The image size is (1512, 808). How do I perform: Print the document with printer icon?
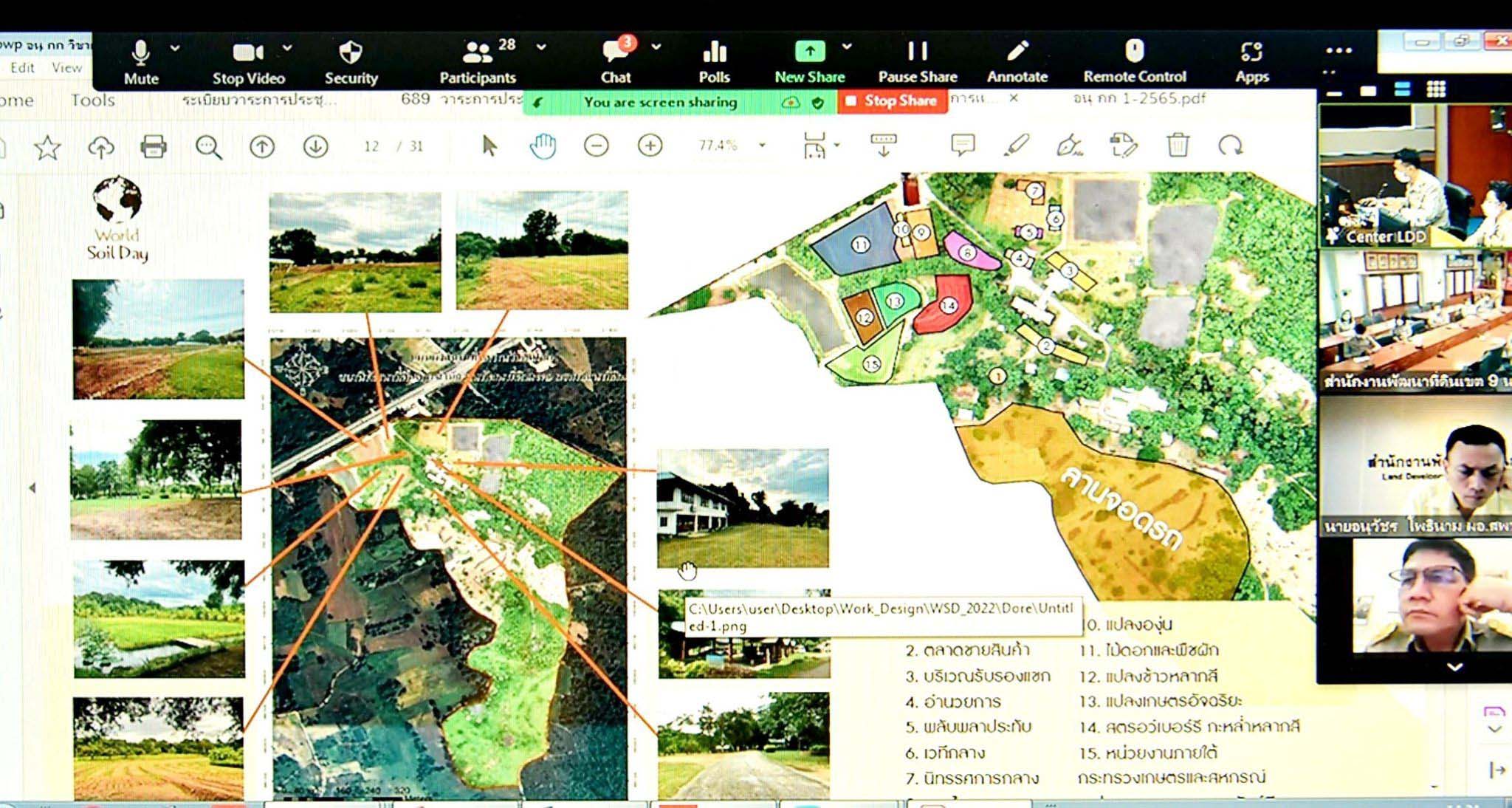(x=154, y=147)
